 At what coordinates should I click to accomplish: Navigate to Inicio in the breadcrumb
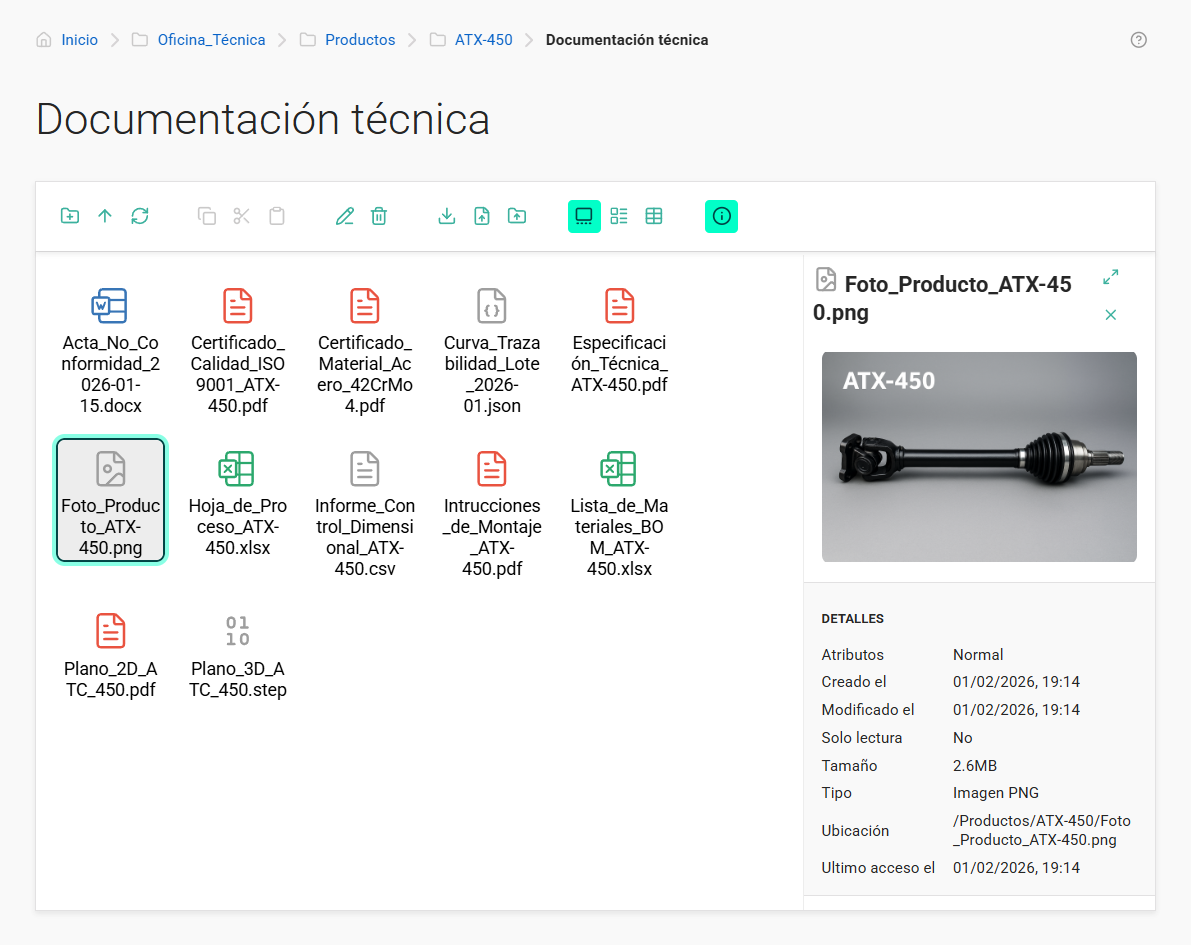(x=79, y=40)
